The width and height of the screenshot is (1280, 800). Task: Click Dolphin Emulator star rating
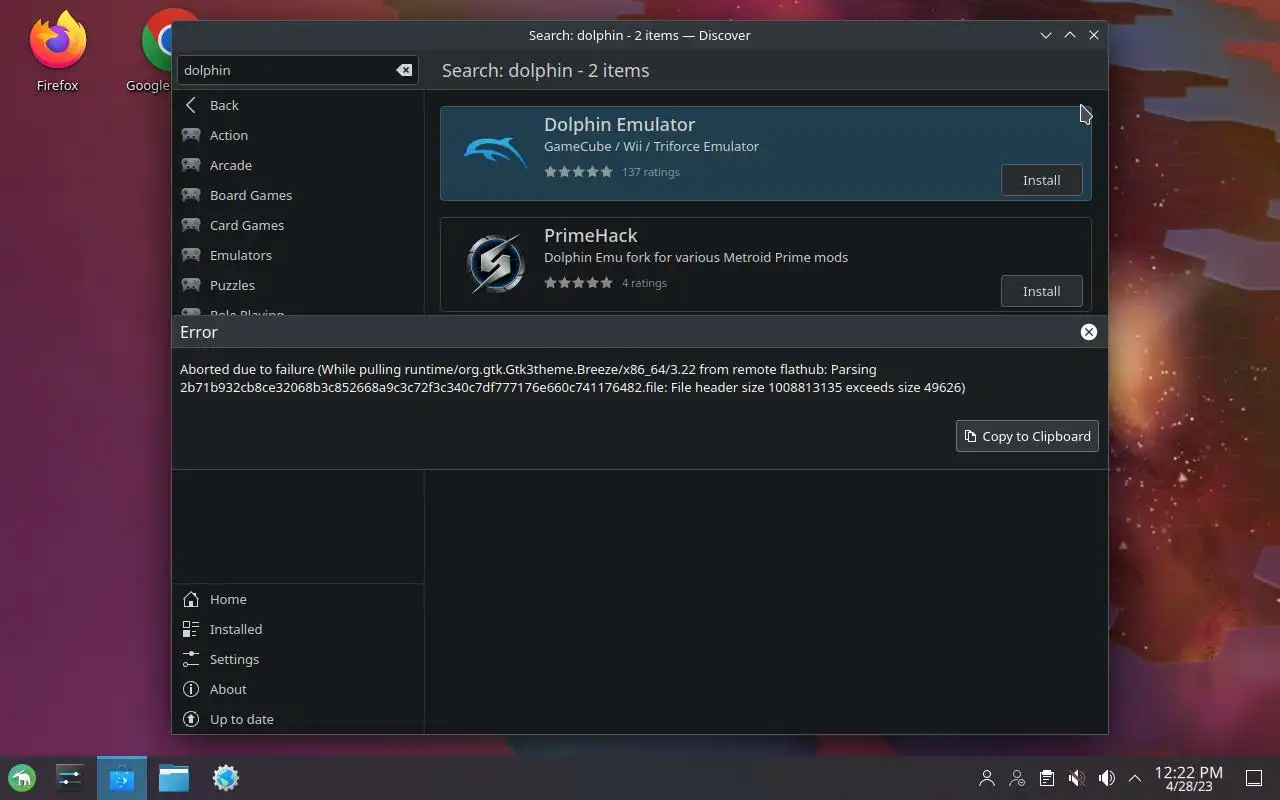click(578, 172)
